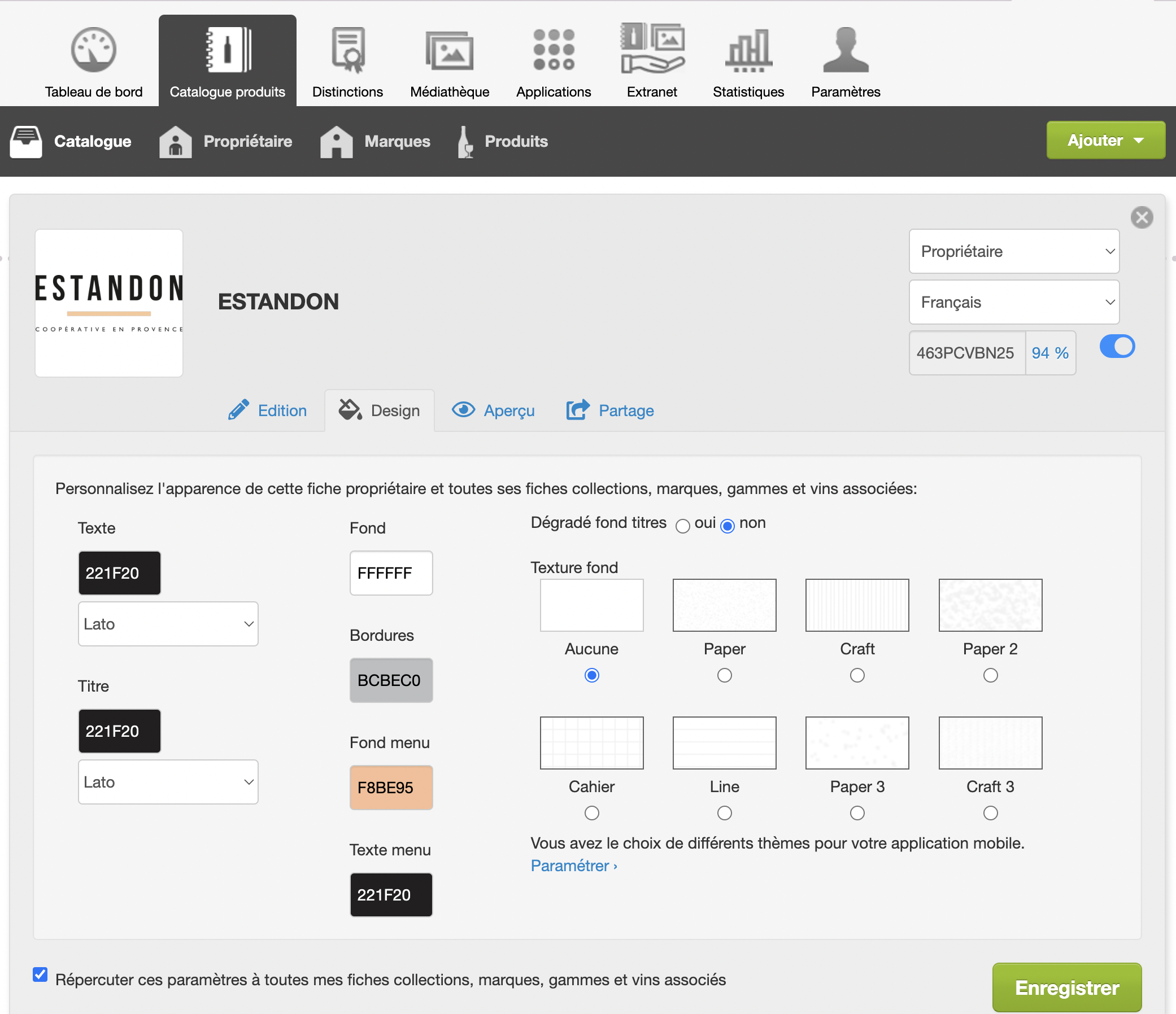Select 'non' for Dégradé fond titres
The image size is (1176, 1014).
pos(727,526)
